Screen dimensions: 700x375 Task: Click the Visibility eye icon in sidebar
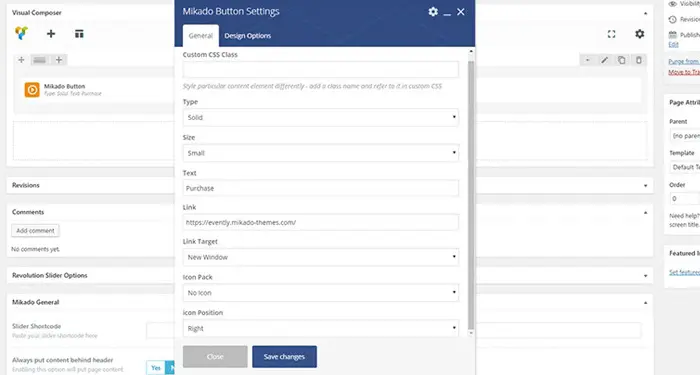click(x=672, y=4)
